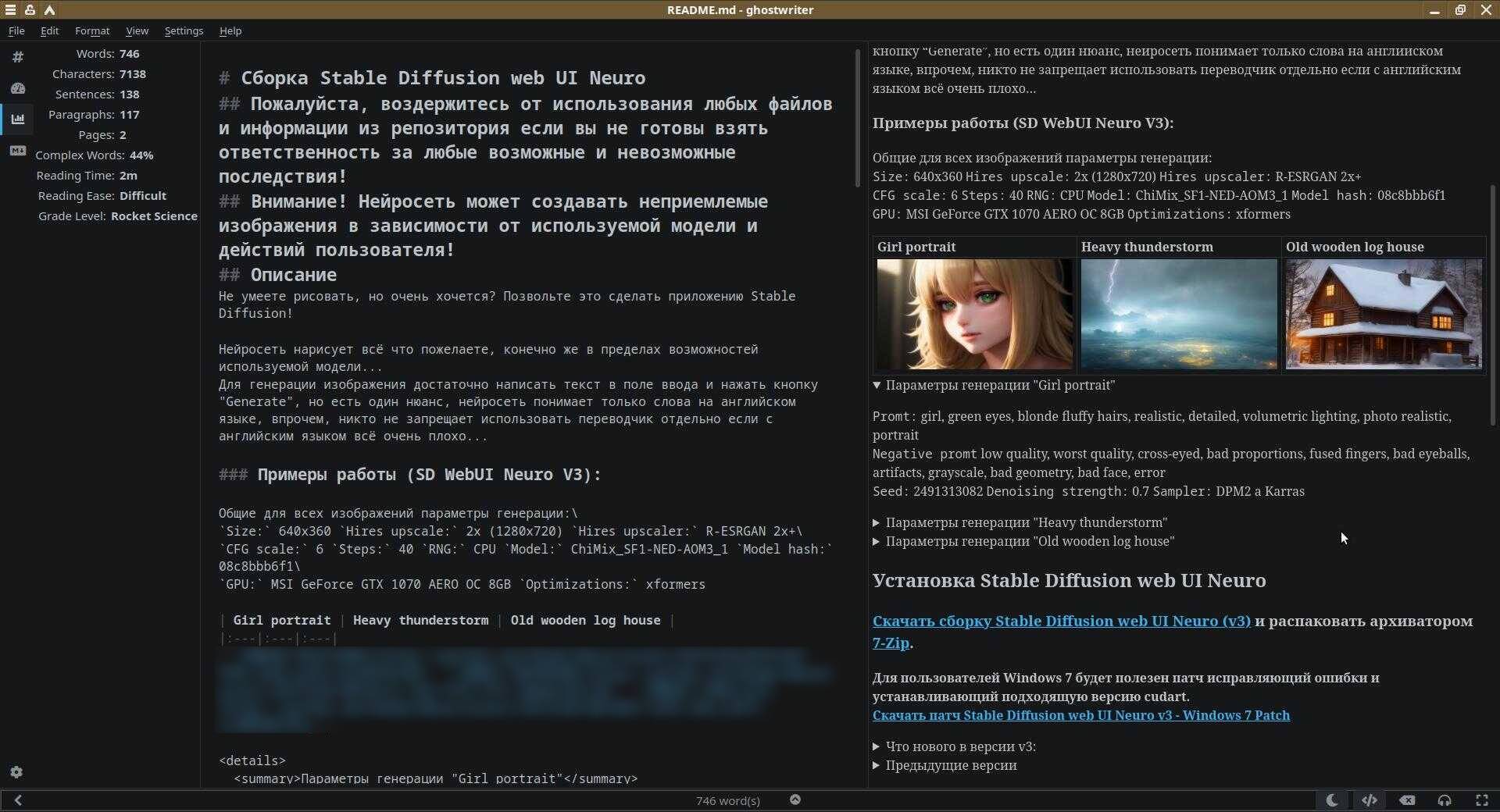Open the View menu
Image resolution: width=1500 pixels, height=812 pixels.
pyautogui.click(x=137, y=30)
